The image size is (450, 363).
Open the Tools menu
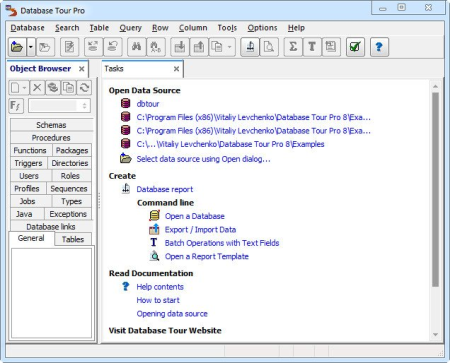(227, 28)
